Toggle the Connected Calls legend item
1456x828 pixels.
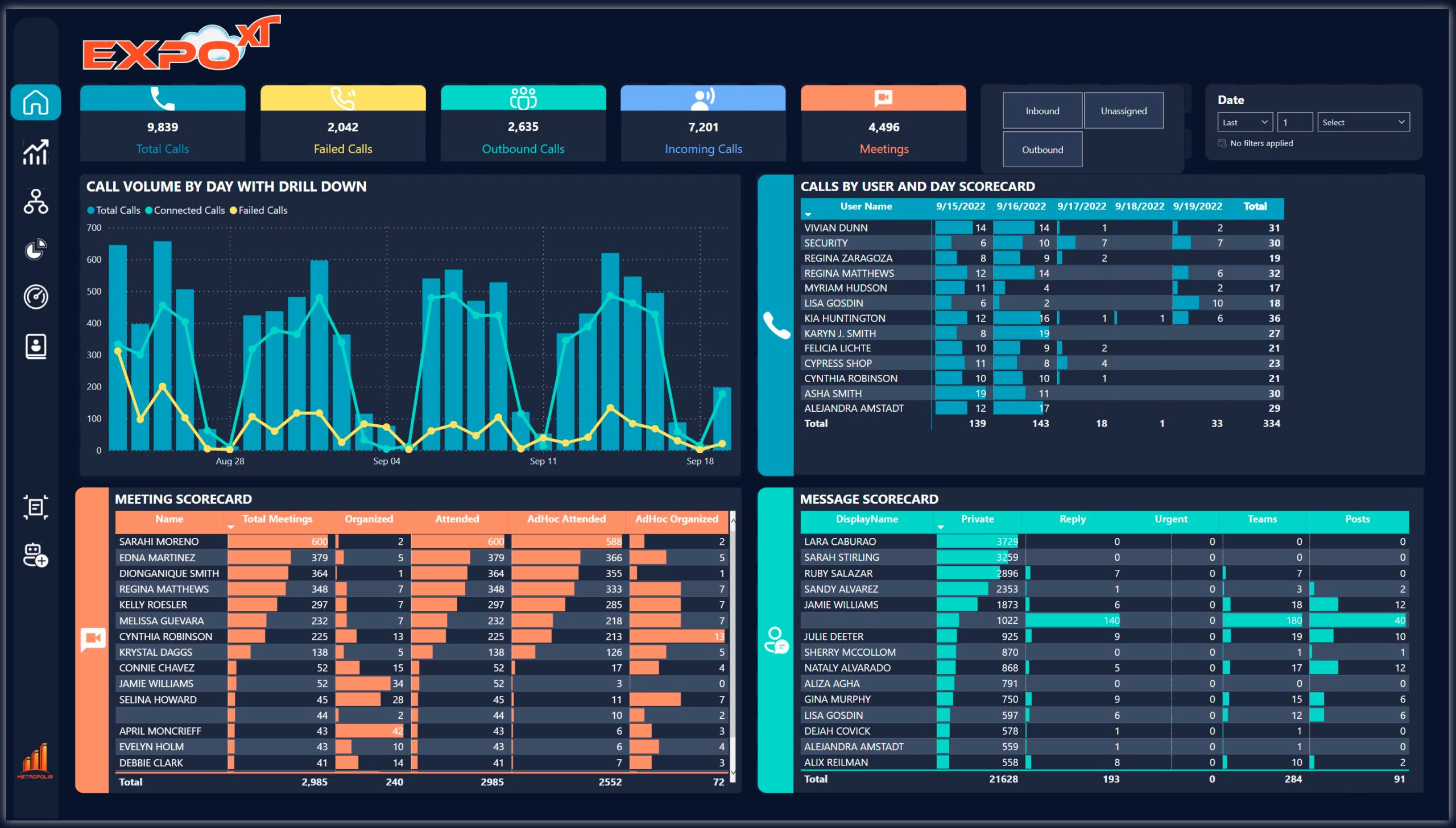(185, 210)
